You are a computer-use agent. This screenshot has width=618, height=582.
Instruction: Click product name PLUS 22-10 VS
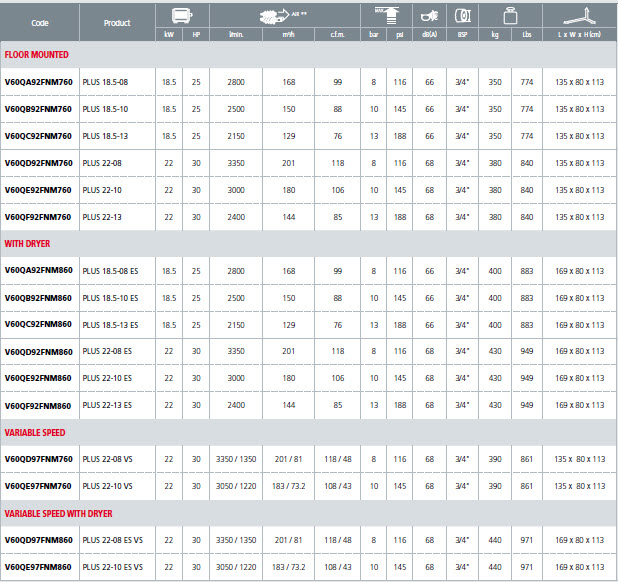108,486
